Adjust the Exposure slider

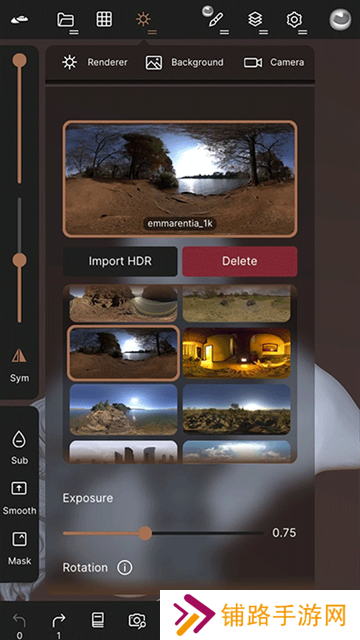(163, 533)
